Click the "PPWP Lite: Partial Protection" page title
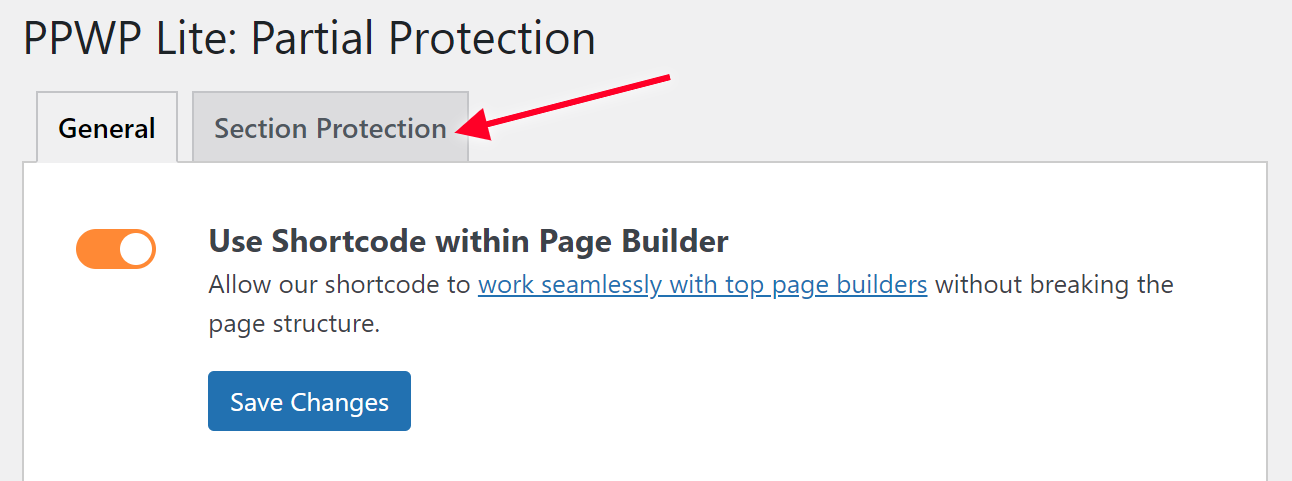This screenshot has height=481, width=1292. [x=309, y=39]
